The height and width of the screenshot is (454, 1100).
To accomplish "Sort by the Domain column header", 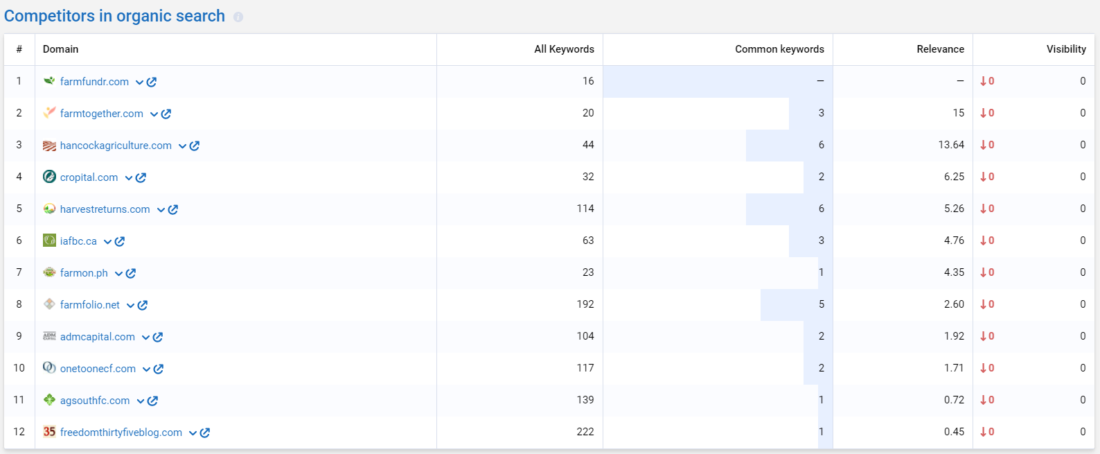I will (60, 49).
